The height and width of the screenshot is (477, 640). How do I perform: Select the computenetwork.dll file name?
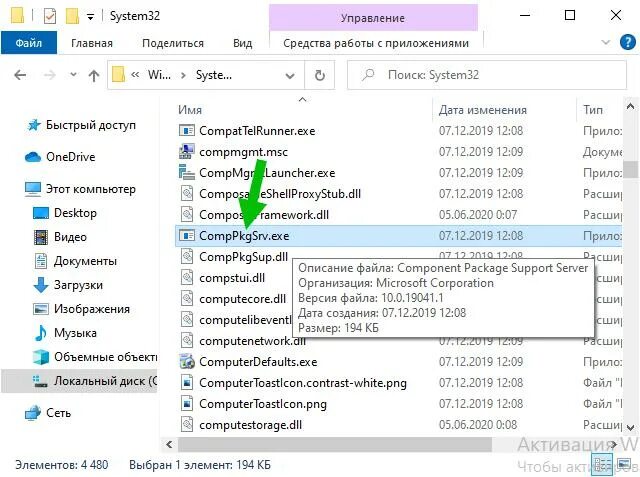click(252, 341)
